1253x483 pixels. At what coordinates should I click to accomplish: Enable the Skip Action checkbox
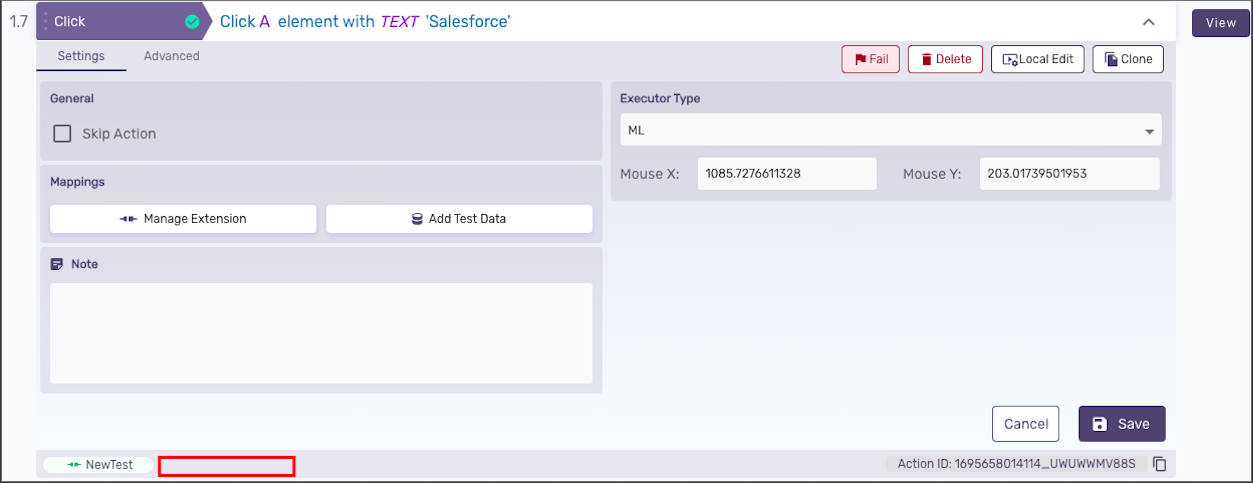[x=62, y=134]
